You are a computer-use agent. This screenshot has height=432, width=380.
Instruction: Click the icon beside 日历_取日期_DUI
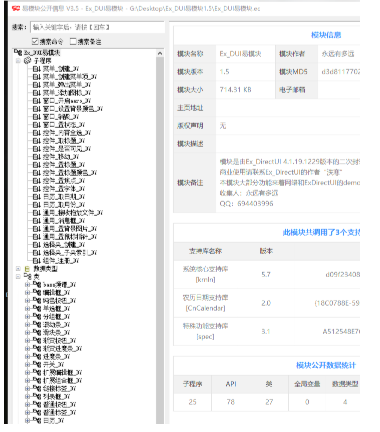[37, 197]
